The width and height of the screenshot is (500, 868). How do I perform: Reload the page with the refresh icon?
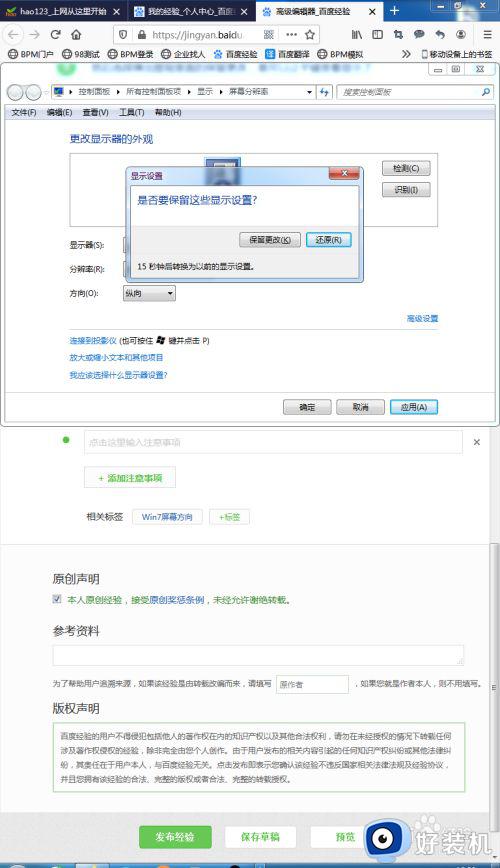[x=55, y=34]
